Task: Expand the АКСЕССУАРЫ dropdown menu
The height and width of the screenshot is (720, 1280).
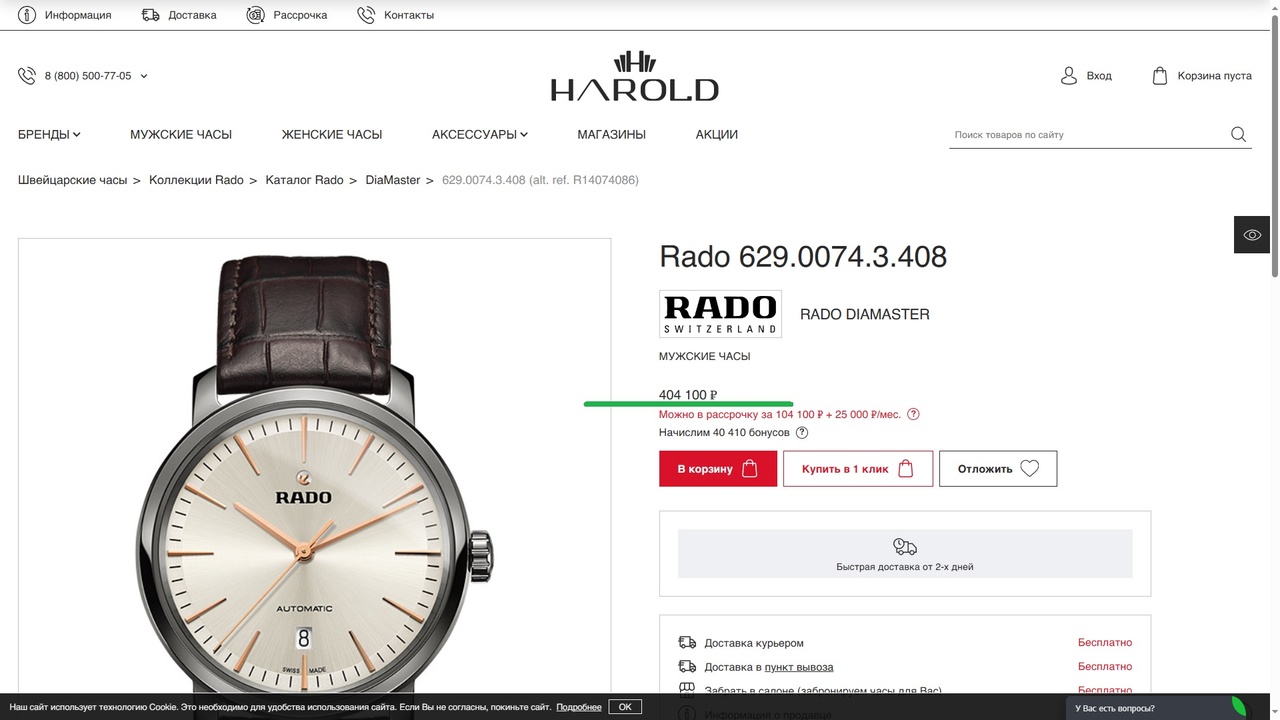Action: [480, 134]
